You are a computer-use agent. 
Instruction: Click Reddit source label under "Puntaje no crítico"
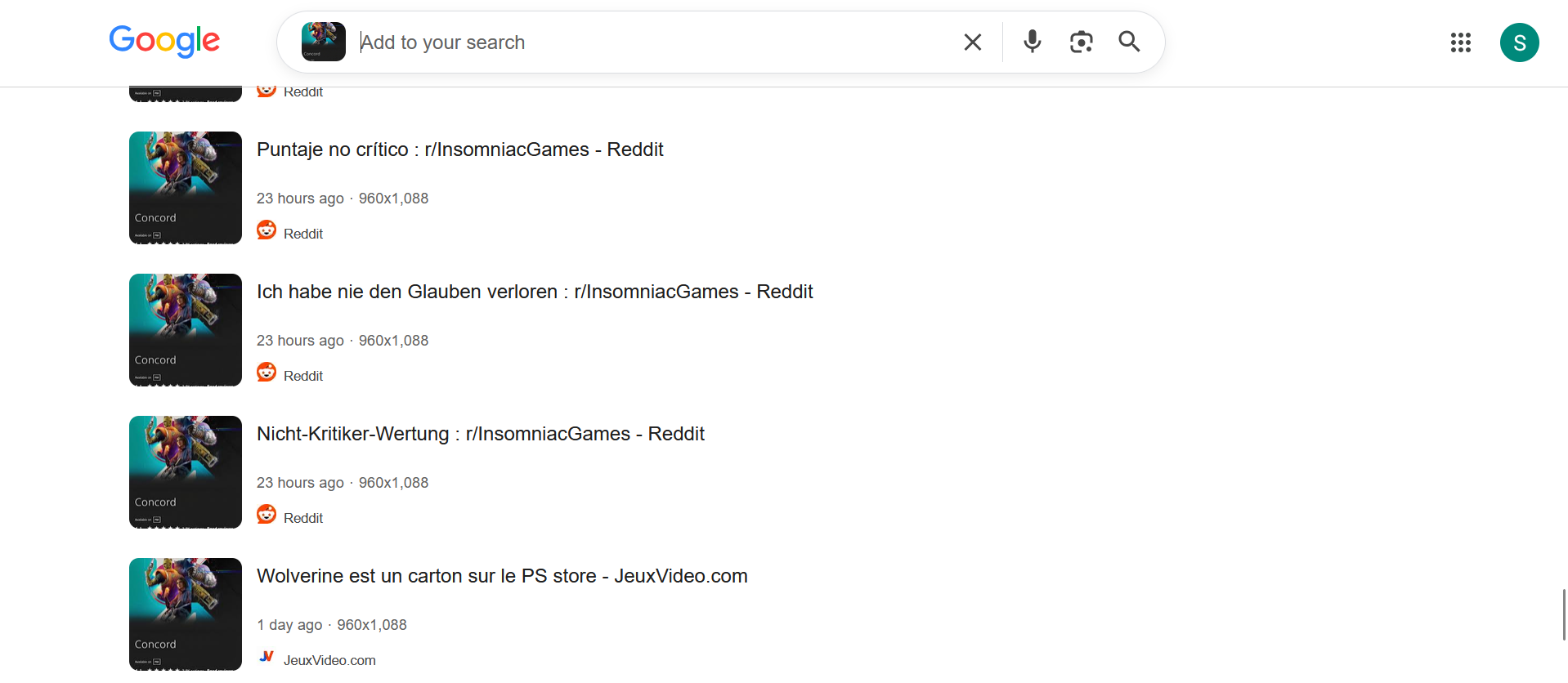[x=303, y=234]
